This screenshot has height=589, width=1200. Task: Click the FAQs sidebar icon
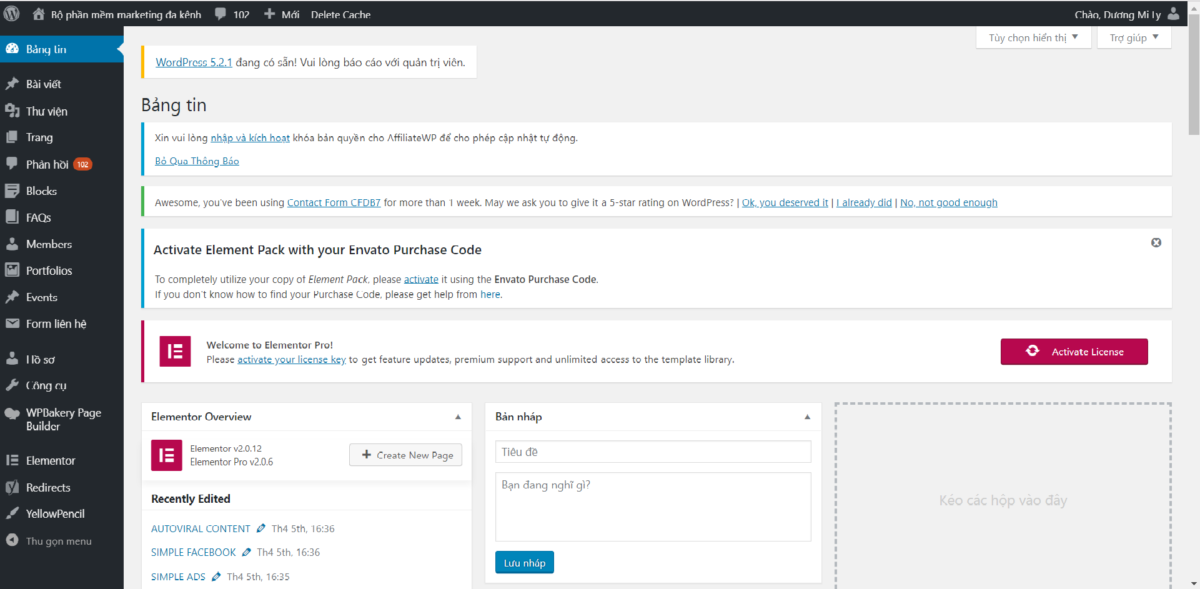tap(12, 217)
